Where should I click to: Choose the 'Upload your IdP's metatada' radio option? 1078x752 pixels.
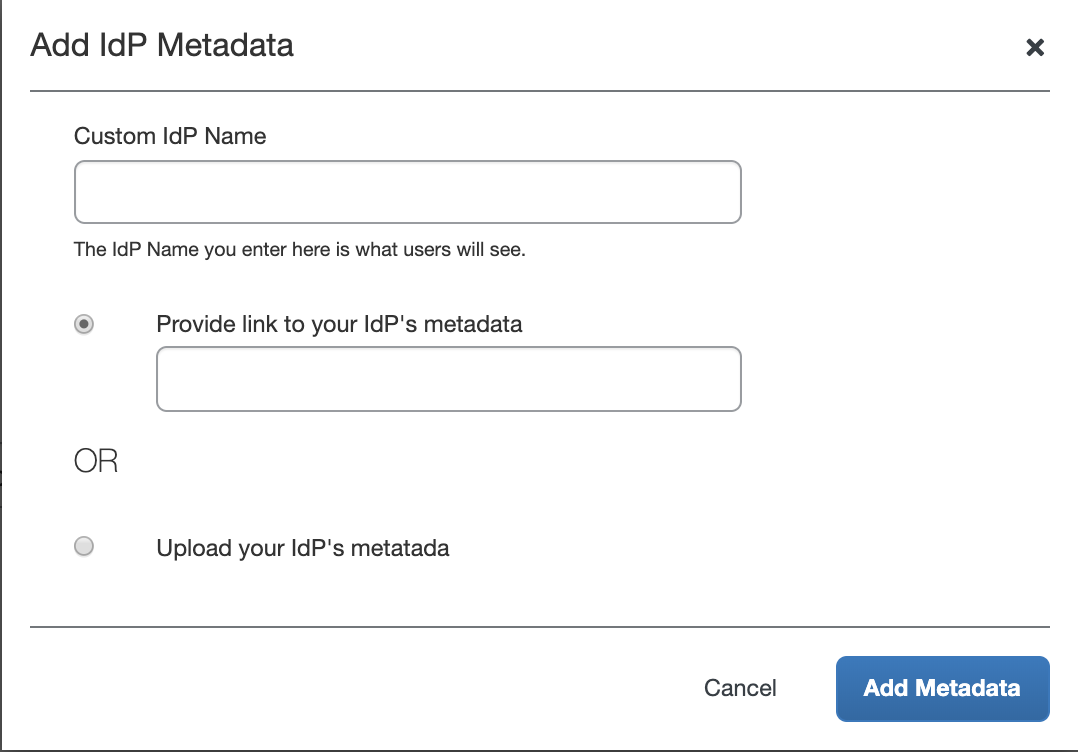coord(85,546)
